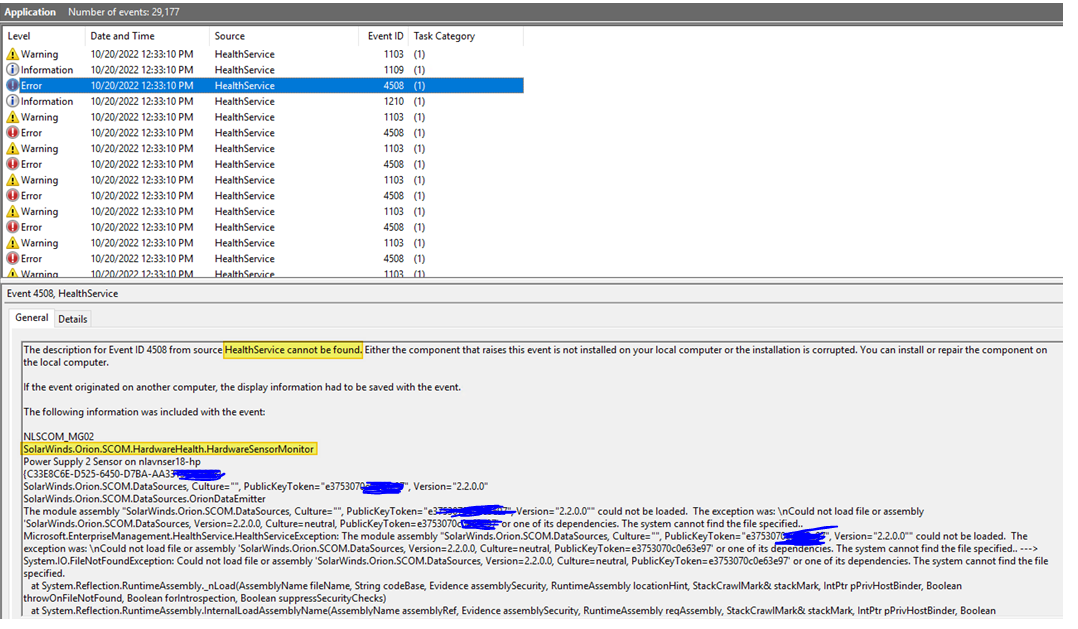Click 'The following information was included' line

coord(144,412)
